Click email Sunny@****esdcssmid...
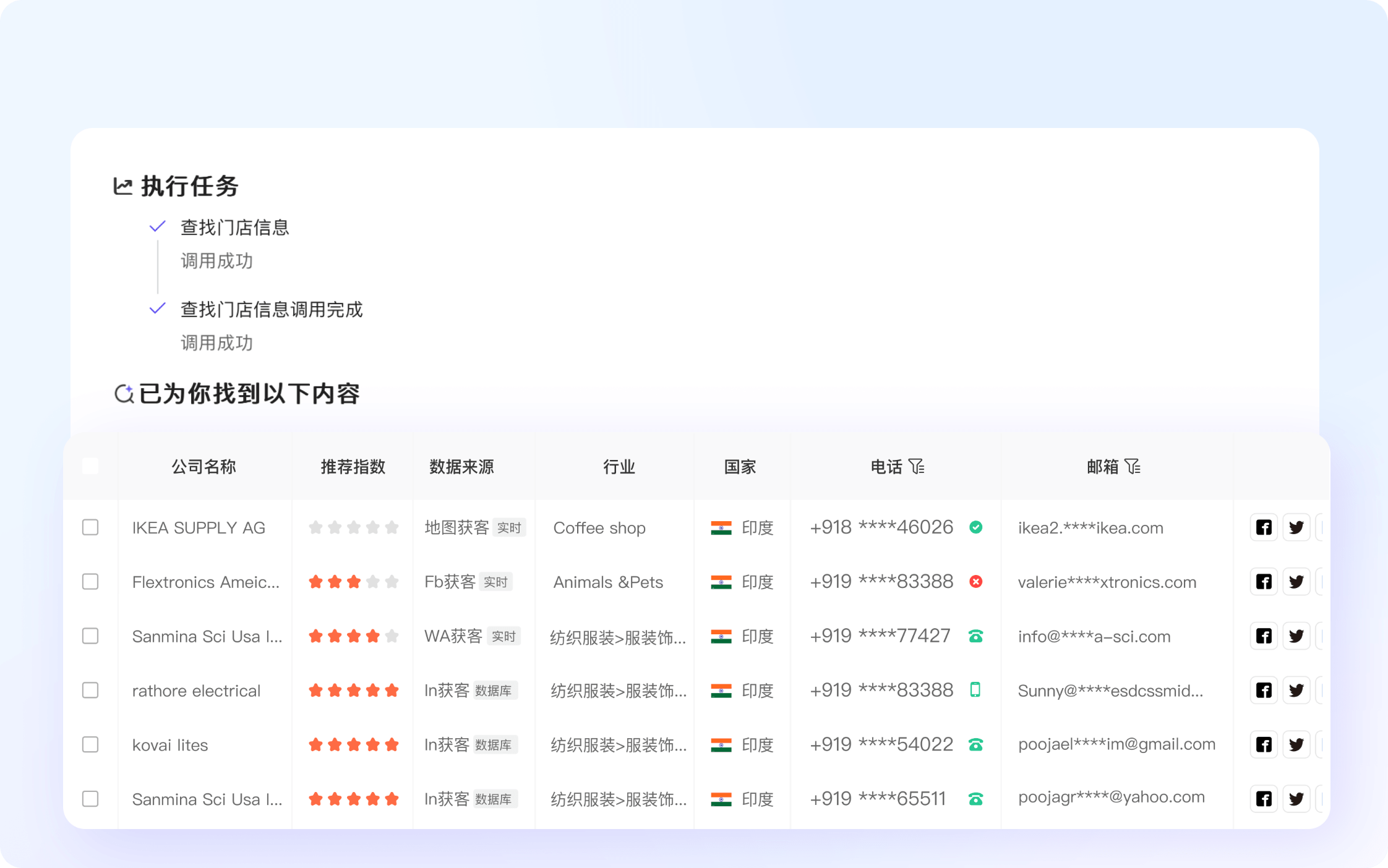 [x=1110, y=691]
